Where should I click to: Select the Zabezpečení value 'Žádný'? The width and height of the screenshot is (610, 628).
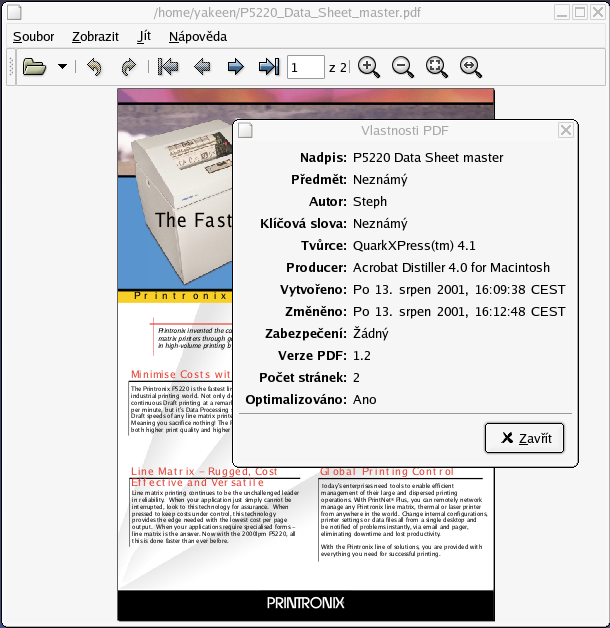click(x=370, y=334)
